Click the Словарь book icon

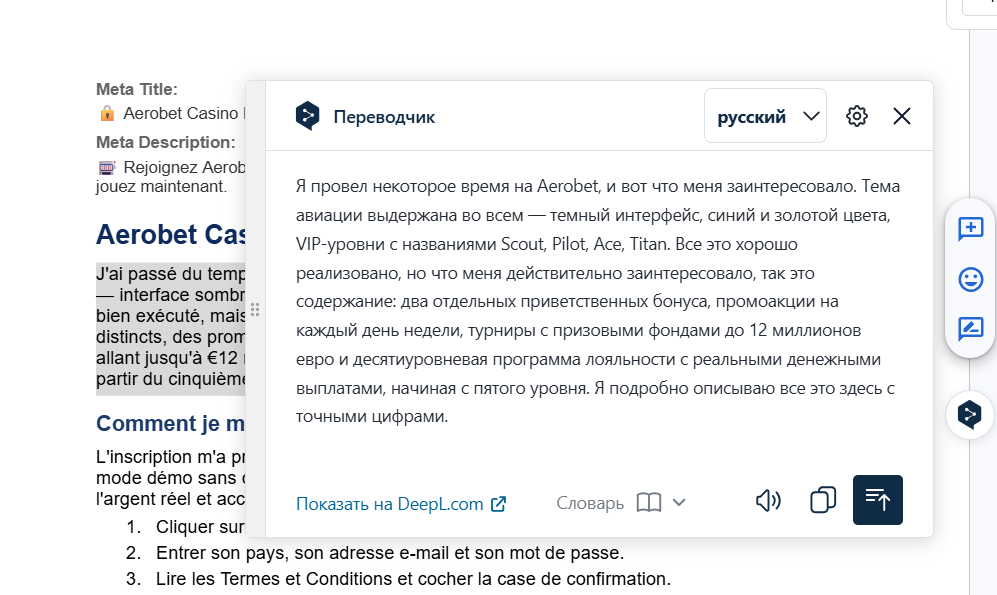[x=649, y=503]
